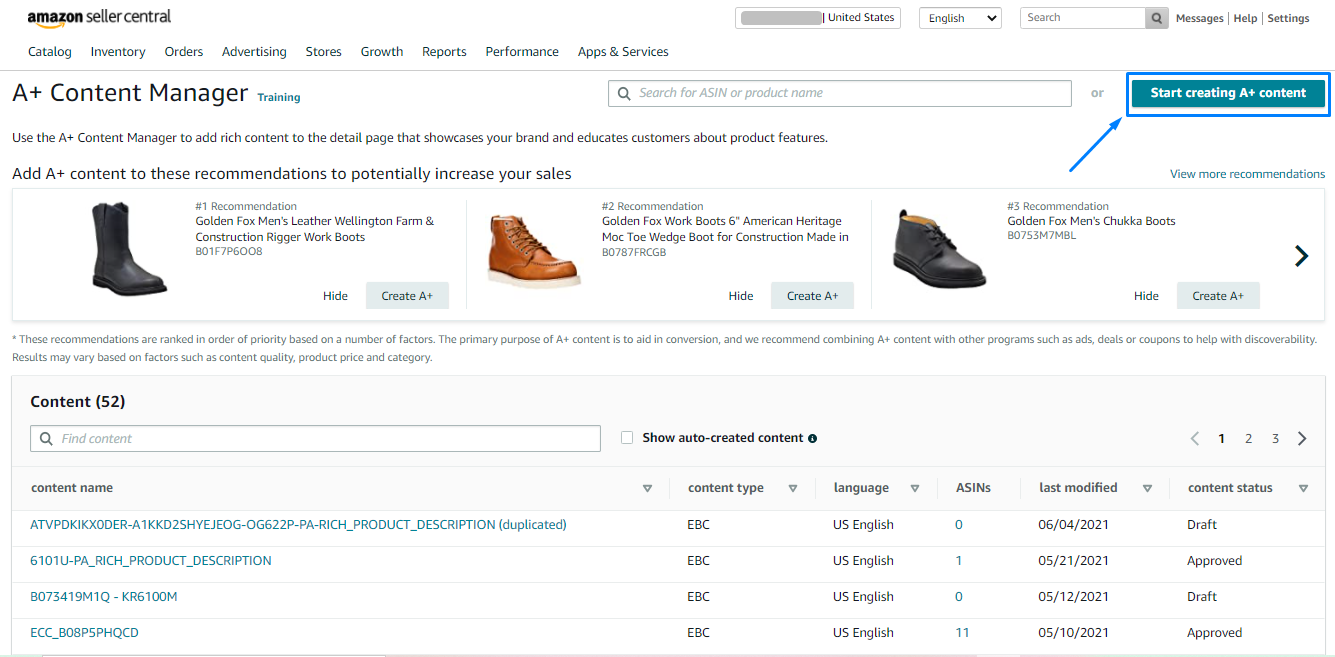Open ECC_B08P5PHQCD content
The height and width of the screenshot is (657, 1335).
pos(84,633)
